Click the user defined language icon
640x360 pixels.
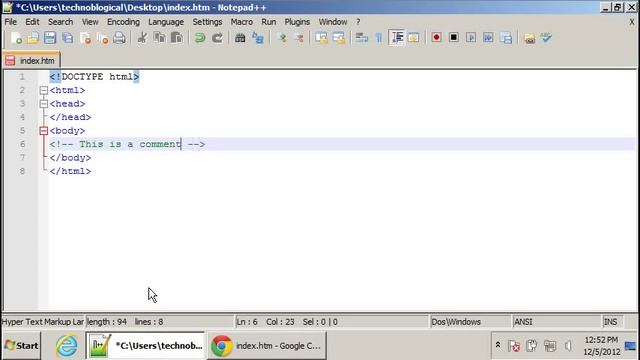click(x=413, y=38)
